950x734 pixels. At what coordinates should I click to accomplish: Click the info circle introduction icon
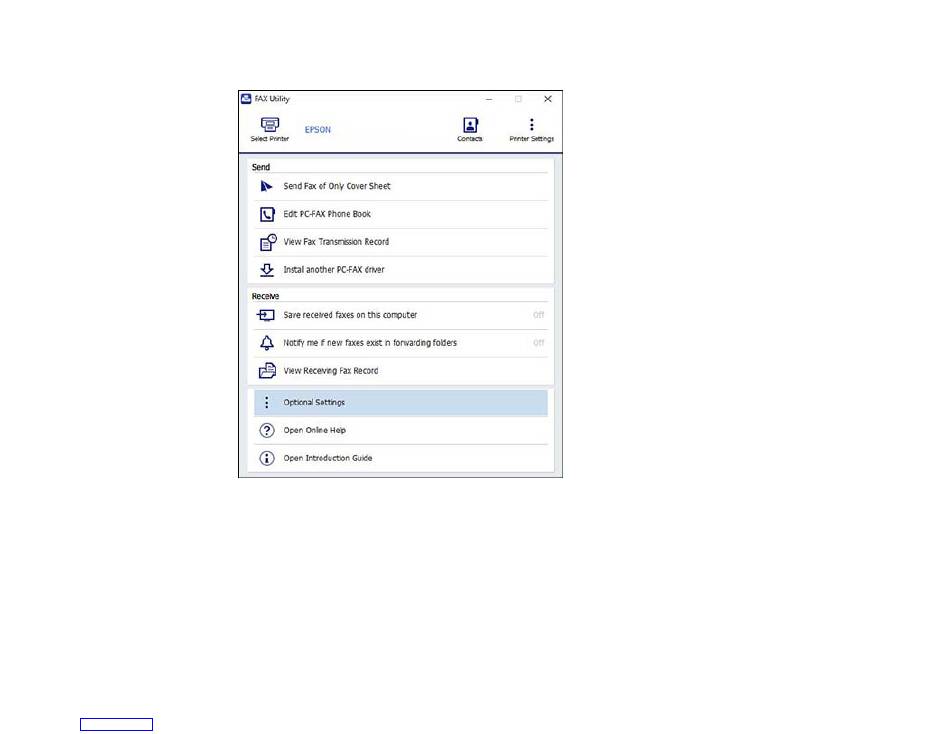point(267,458)
